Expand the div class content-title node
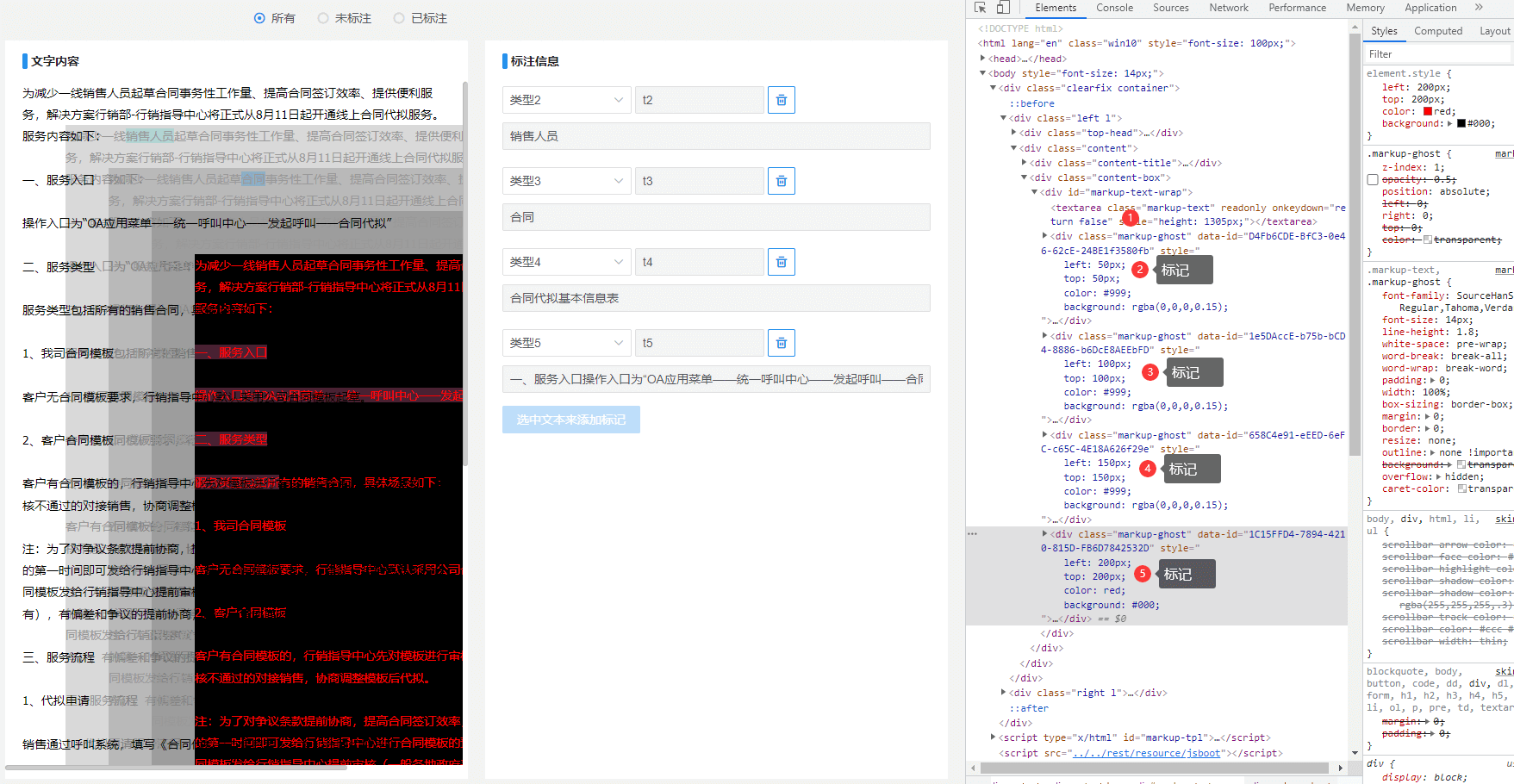This screenshot has width=1514, height=784. tap(1024, 163)
